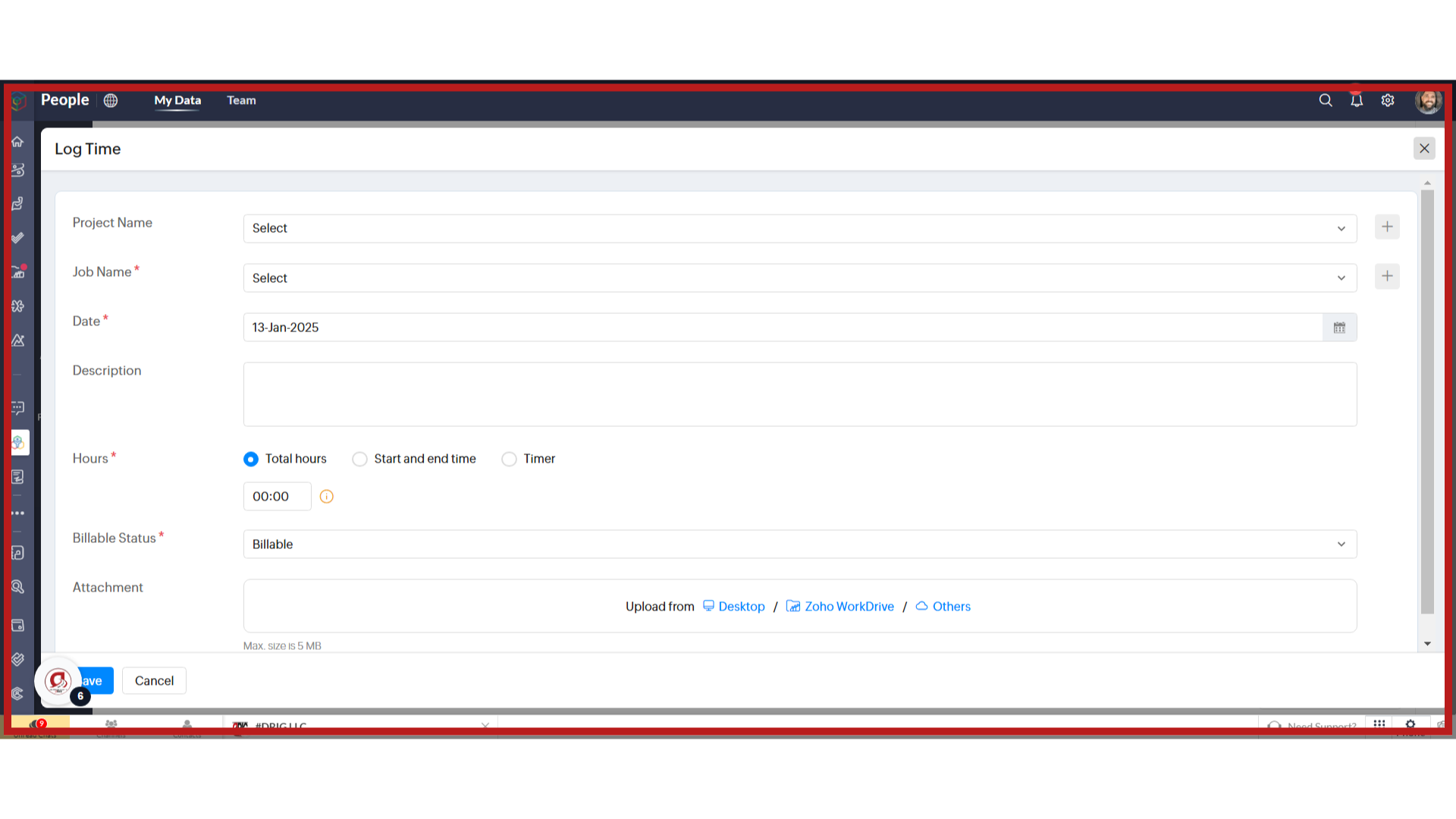
Task: Expand the Project Name dropdown
Action: click(1341, 228)
